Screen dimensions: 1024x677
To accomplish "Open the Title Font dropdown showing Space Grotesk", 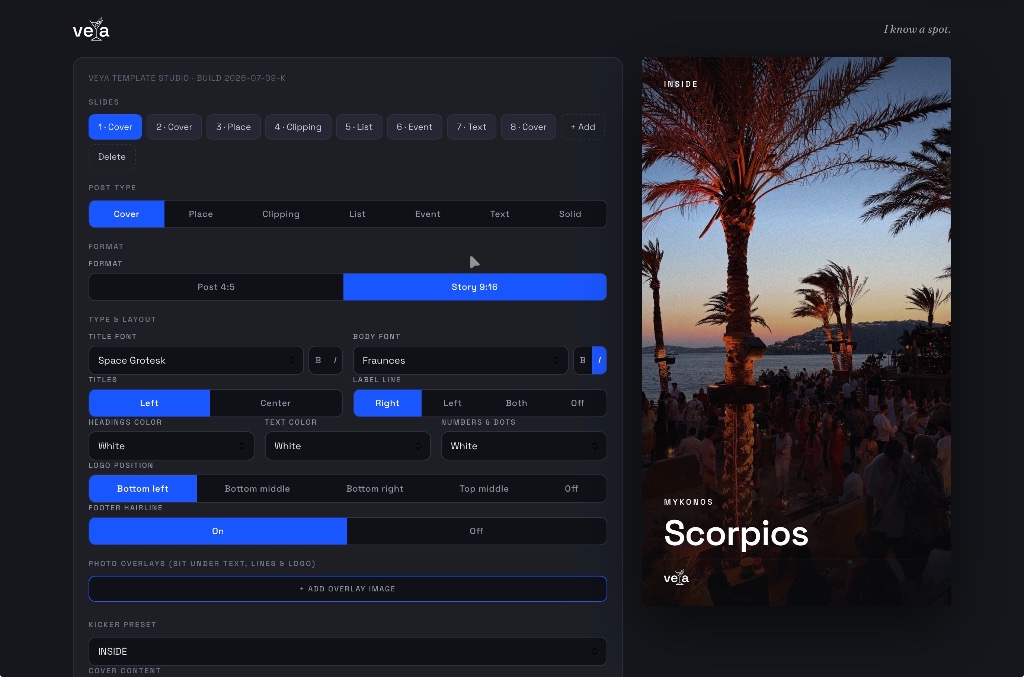I will 196,360.
